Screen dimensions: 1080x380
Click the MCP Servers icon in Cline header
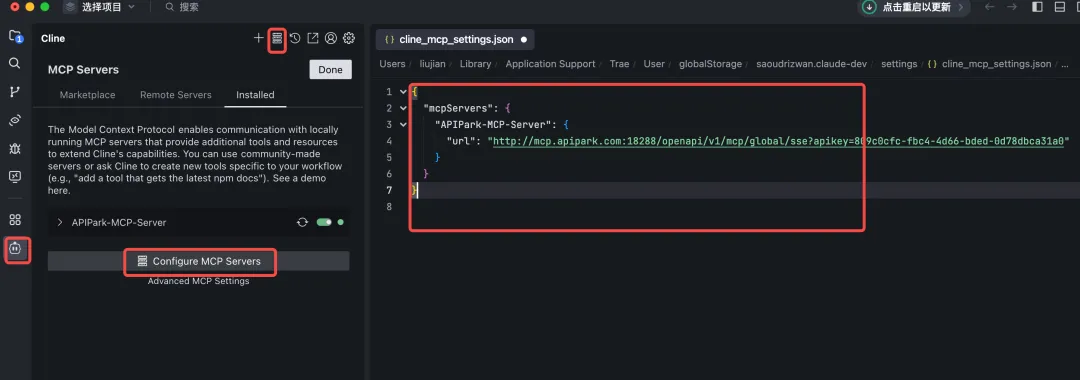pos(277,38)
